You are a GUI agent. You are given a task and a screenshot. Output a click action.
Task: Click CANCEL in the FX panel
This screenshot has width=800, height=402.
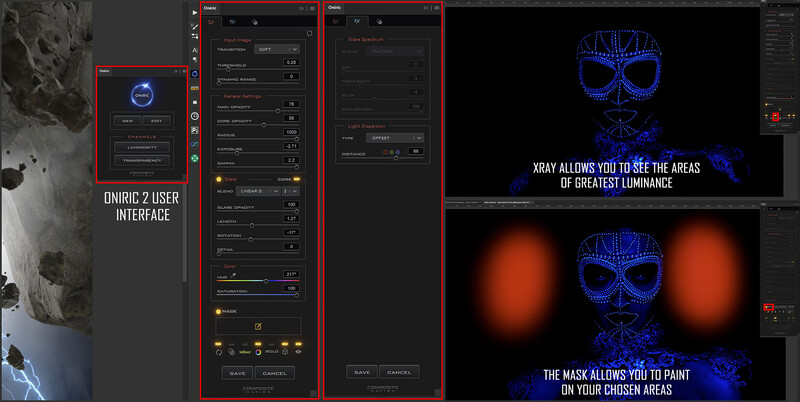coord(399,372)
